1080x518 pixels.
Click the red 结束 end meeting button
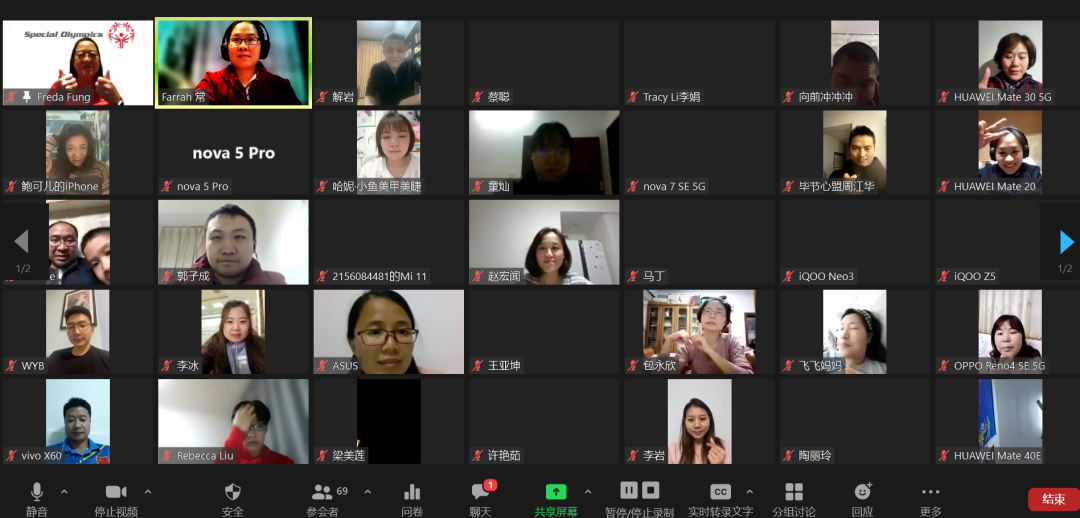1053,499
